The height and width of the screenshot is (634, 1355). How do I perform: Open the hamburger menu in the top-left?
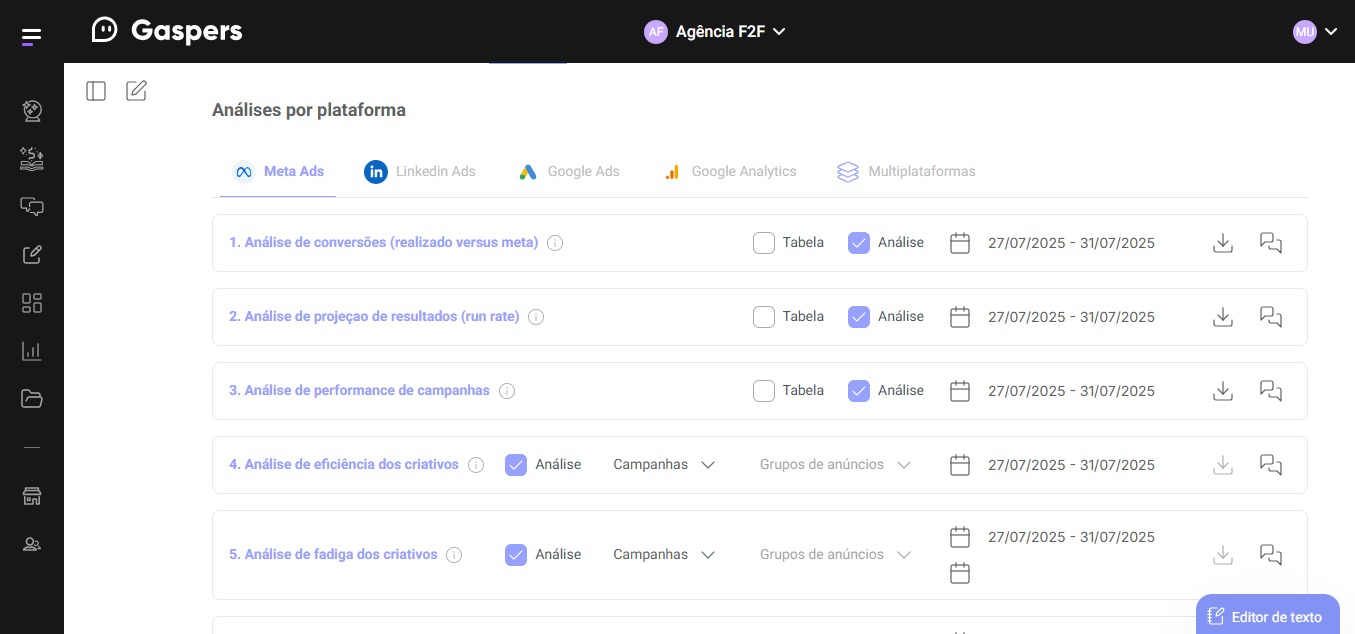pos(31,35)
